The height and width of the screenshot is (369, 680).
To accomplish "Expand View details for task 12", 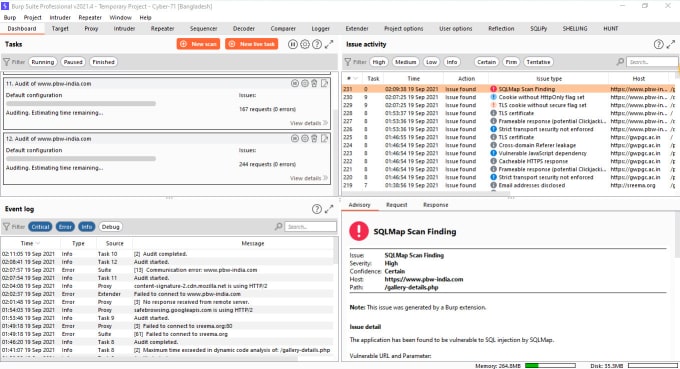I will (309, 178).
